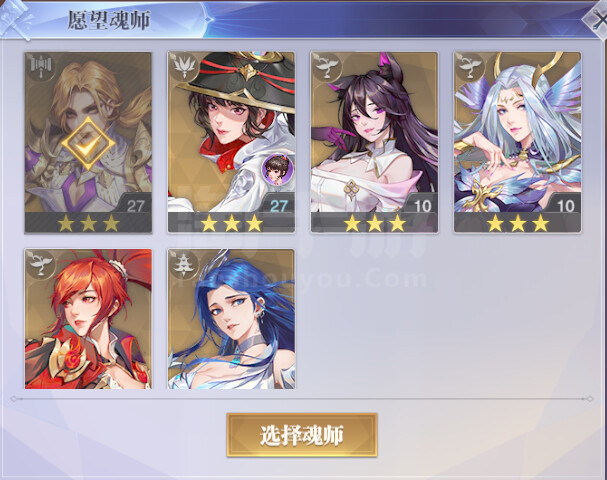The height and width of the screenshot is (480, 607).
Task: Click small round avatar badge on hat card
Action: 278,168
